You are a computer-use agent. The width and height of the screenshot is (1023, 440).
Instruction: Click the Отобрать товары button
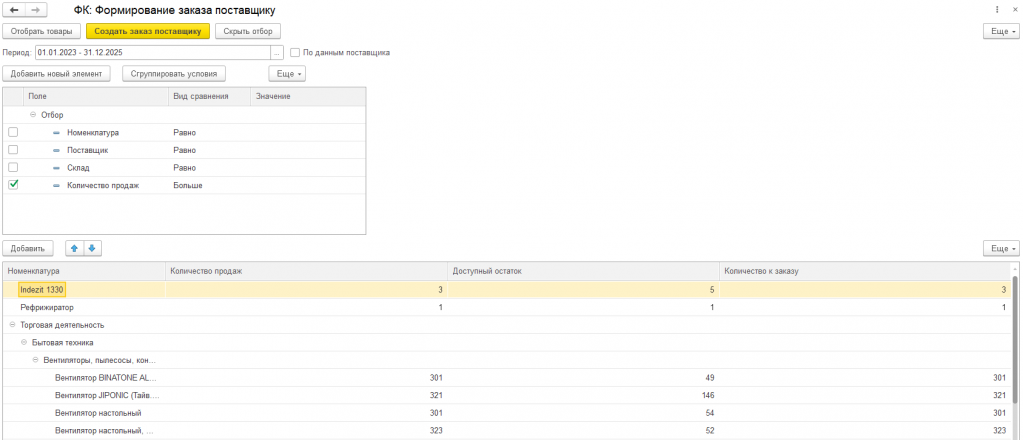tap(41, 31)
